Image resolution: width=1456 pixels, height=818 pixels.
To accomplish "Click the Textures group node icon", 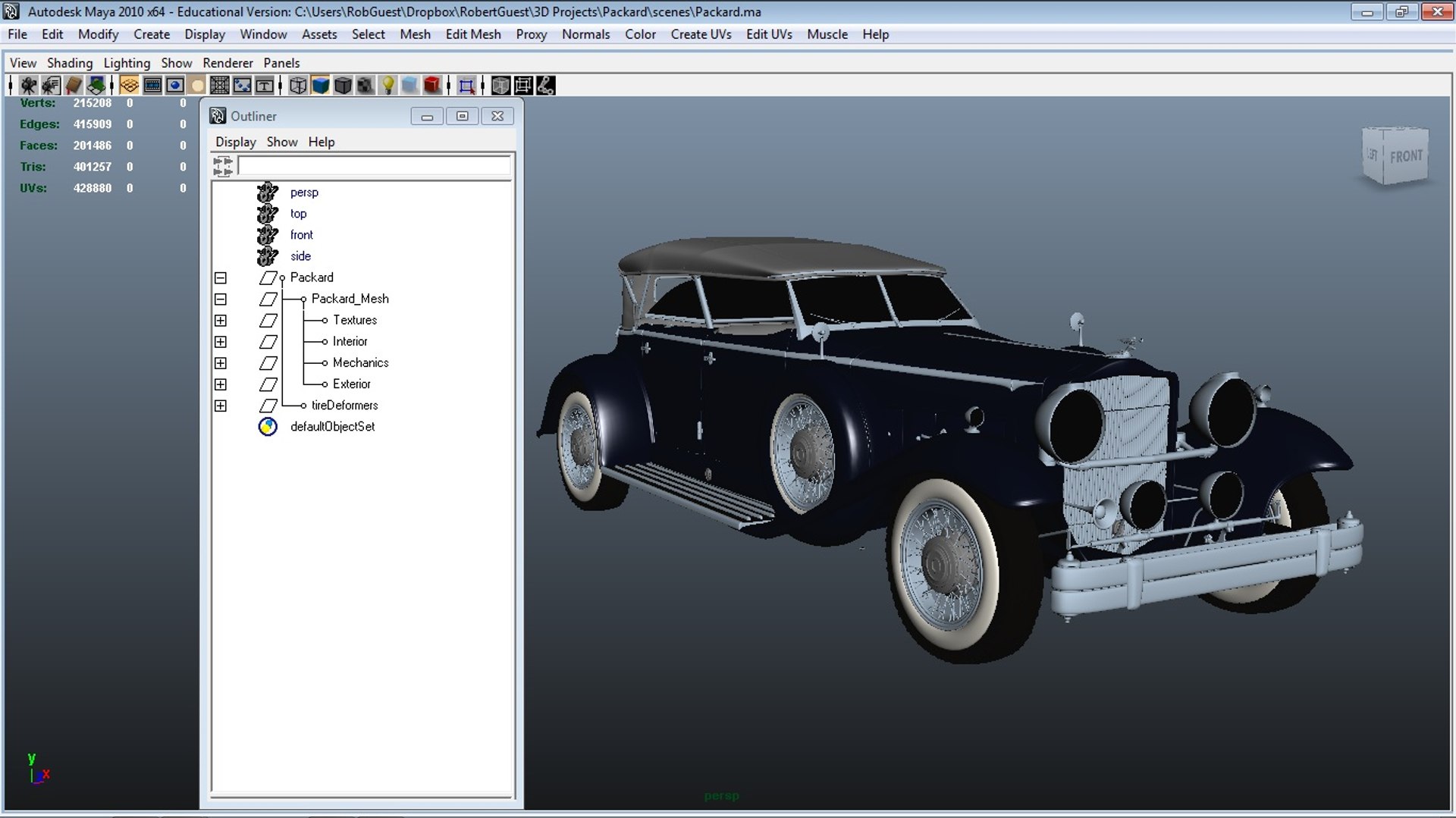I will [268, 320].
